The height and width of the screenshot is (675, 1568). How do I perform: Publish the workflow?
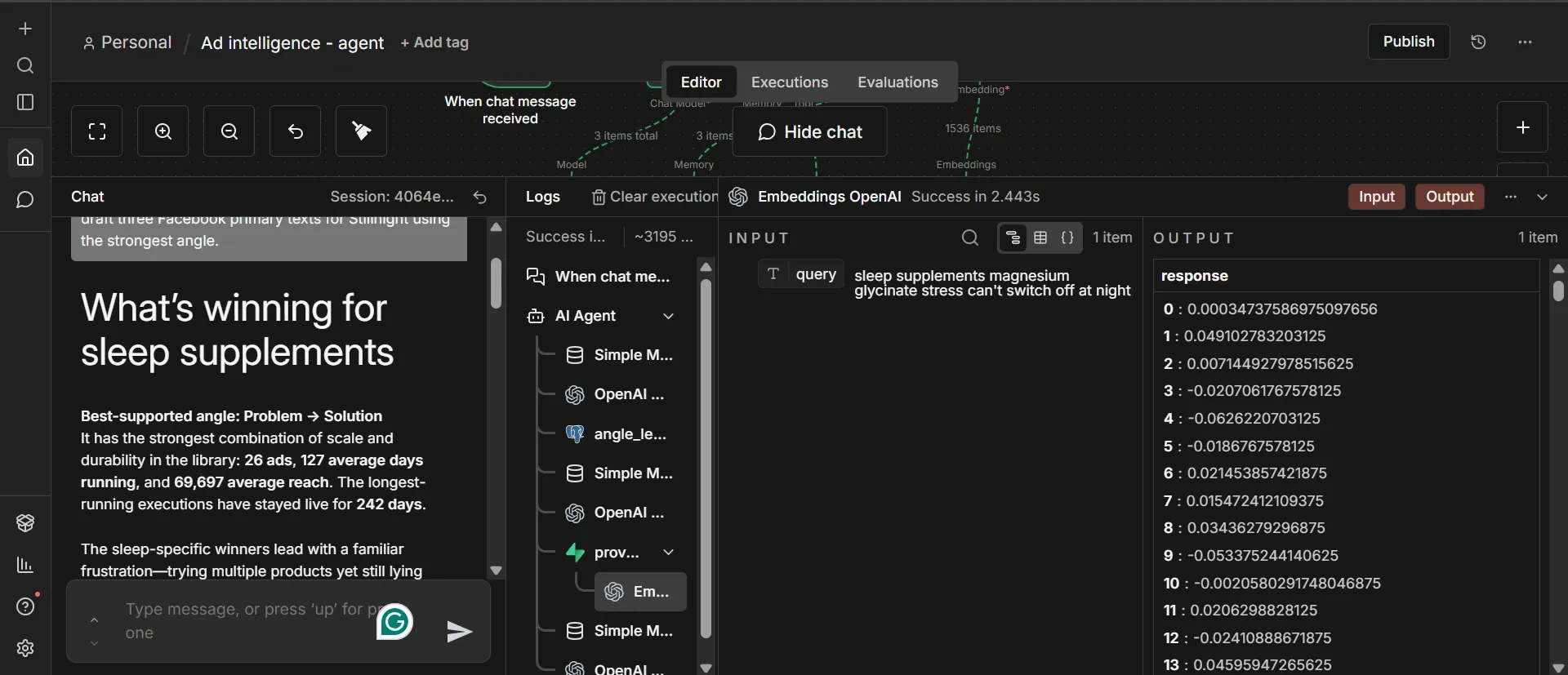(1409, 42)
